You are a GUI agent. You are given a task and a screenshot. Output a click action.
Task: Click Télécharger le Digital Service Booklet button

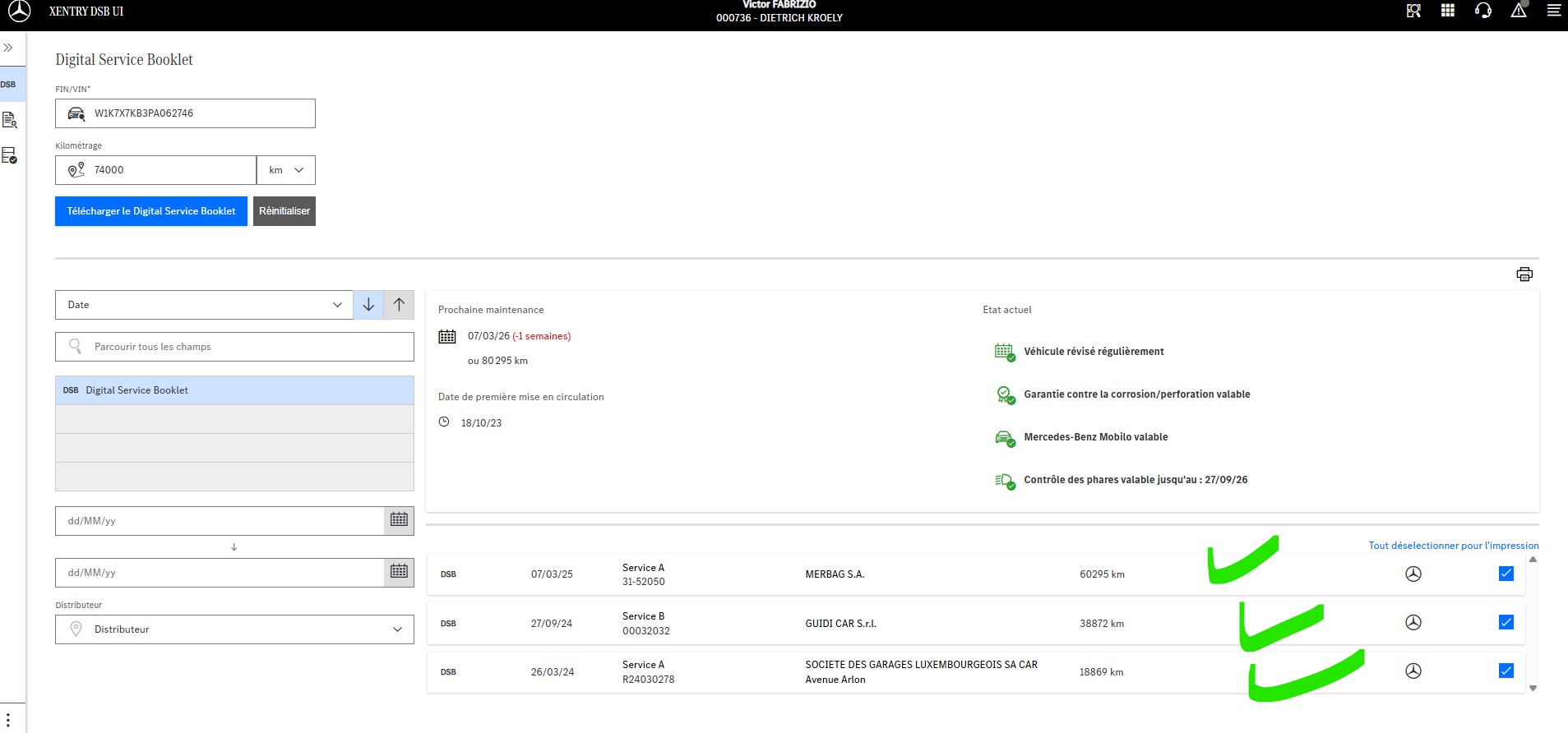tap(151, 211)
